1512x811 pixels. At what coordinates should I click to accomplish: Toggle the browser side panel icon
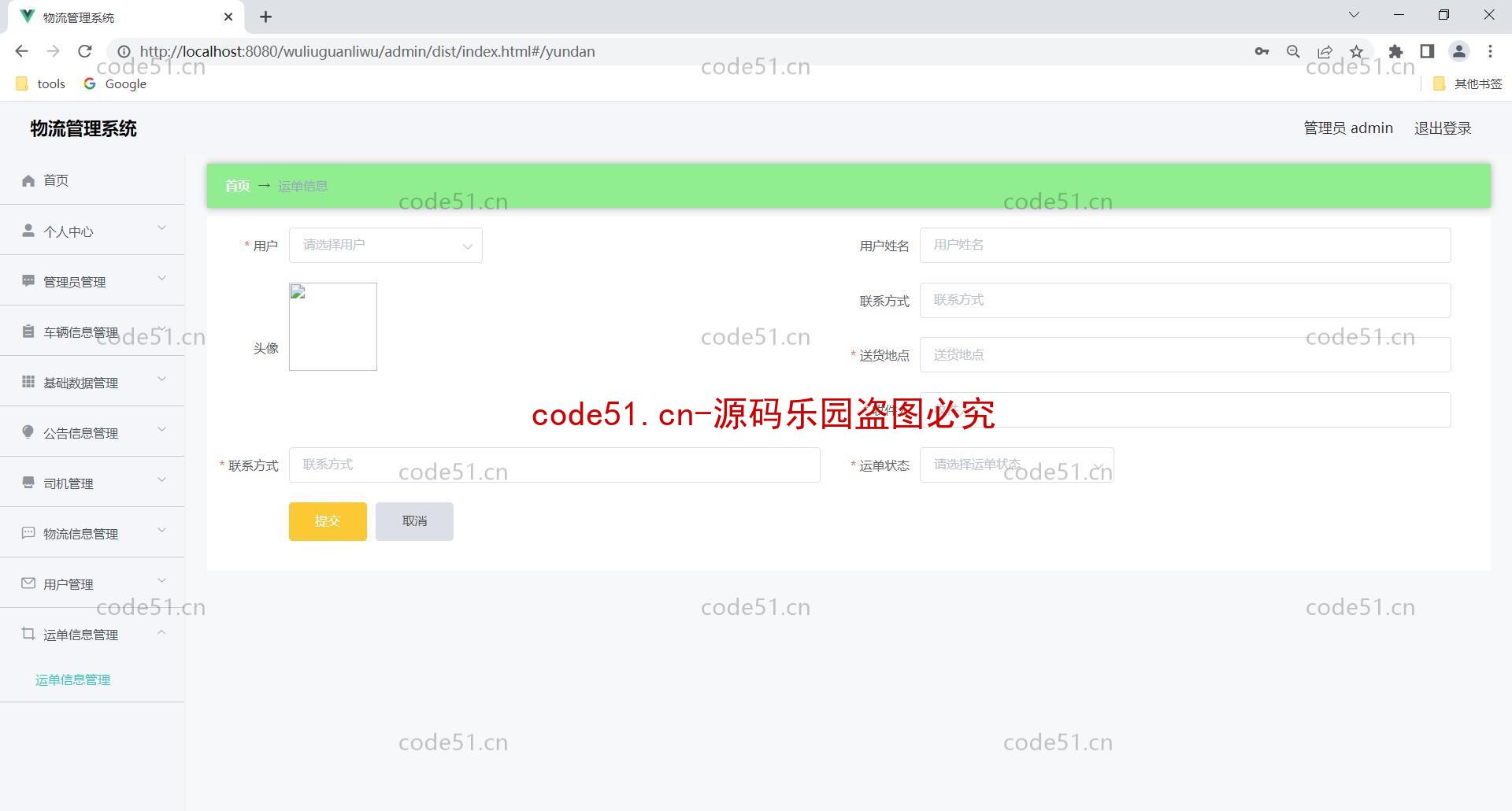1427,51
